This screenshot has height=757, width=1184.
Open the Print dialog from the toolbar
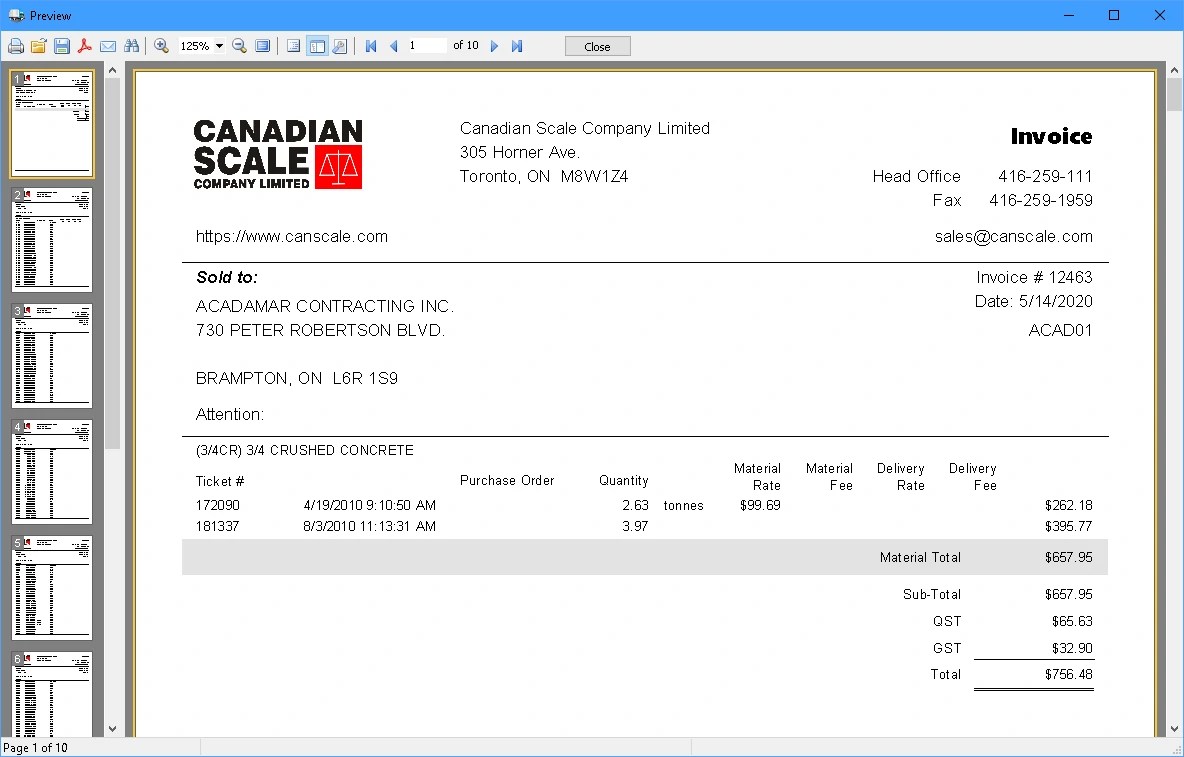16,45
